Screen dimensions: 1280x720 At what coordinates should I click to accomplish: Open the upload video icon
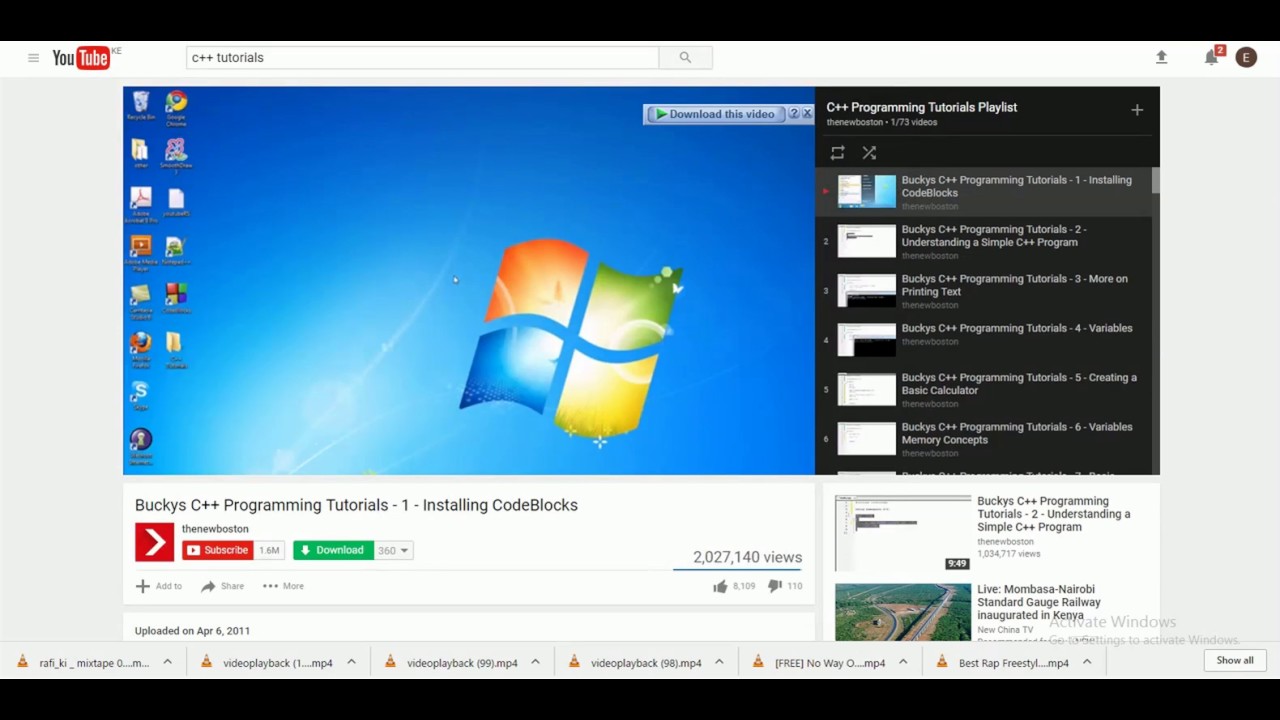tap(1161, 58)
